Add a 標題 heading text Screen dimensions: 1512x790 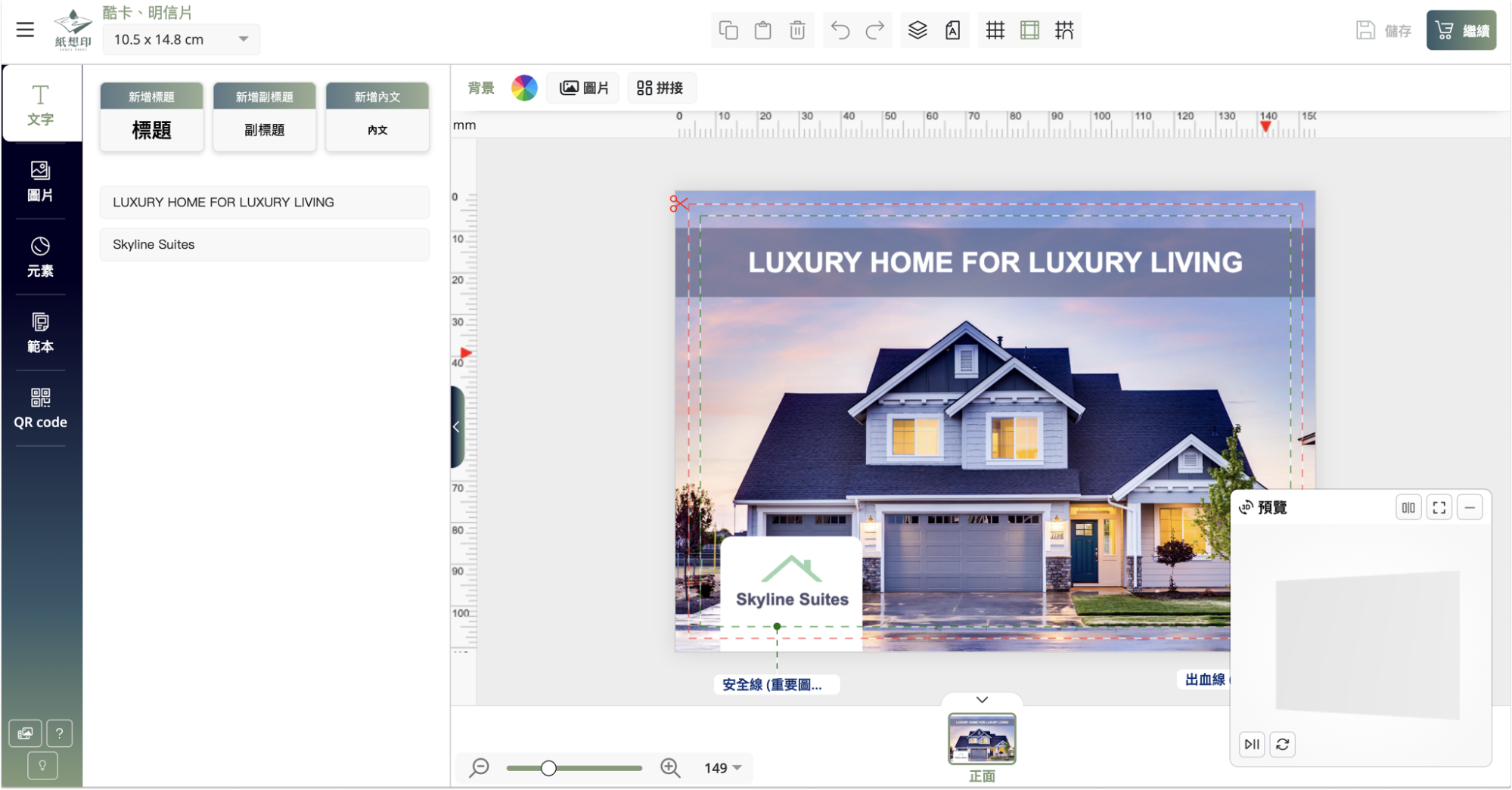coord(151,117)
